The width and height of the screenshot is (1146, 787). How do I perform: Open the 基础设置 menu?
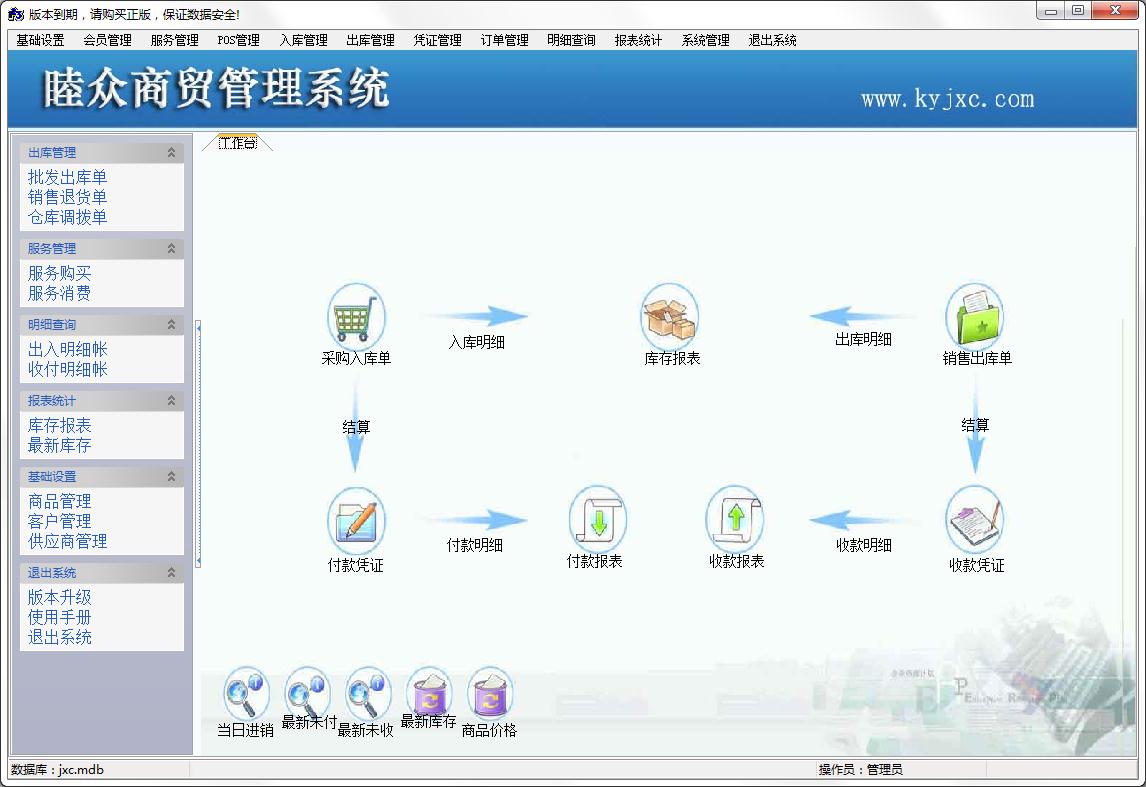(x=40, y=40)
